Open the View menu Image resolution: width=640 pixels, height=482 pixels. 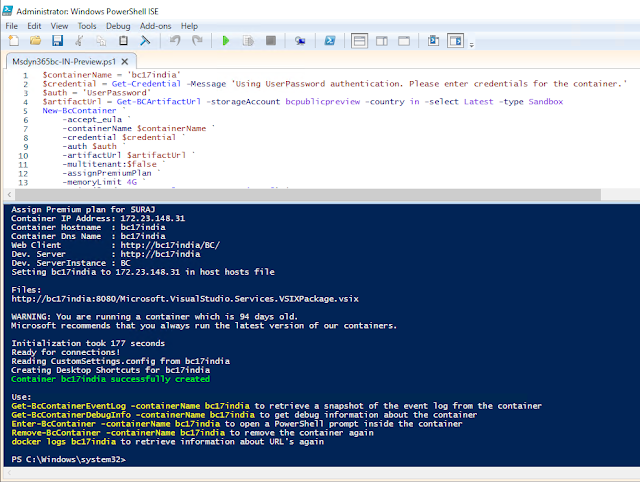(59, 26)
